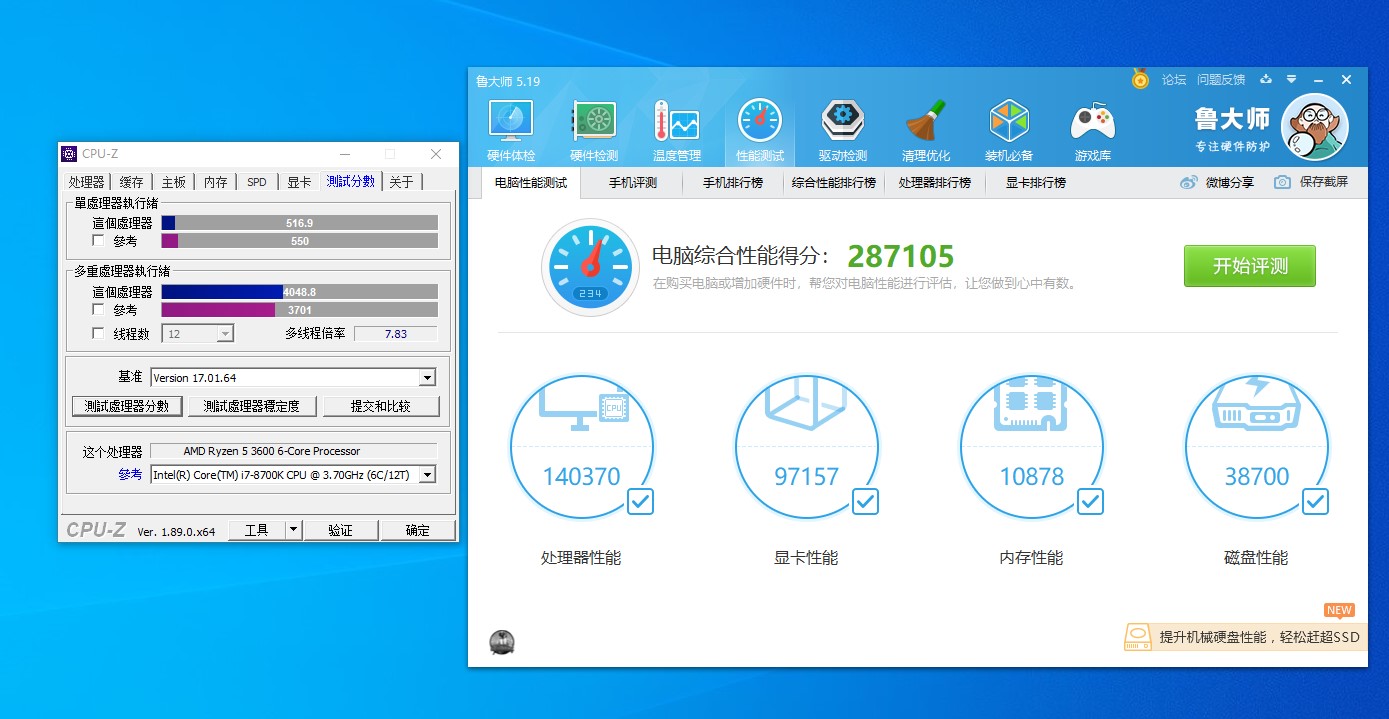Switch to CPU-Z 显卡 tab

pyautogui.click(x=299, y=182)
